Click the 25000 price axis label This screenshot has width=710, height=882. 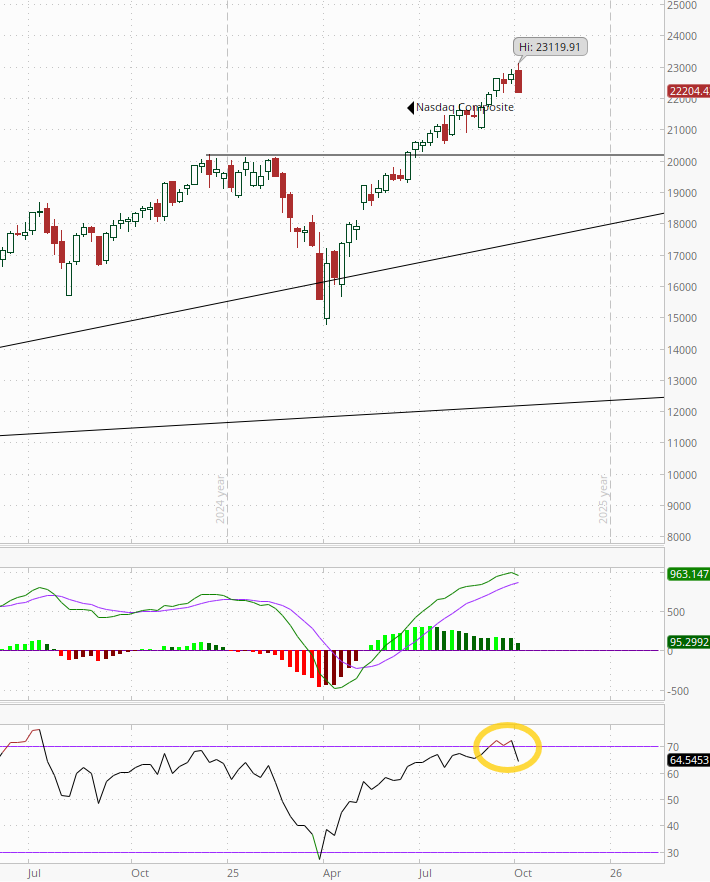point(682,5)
